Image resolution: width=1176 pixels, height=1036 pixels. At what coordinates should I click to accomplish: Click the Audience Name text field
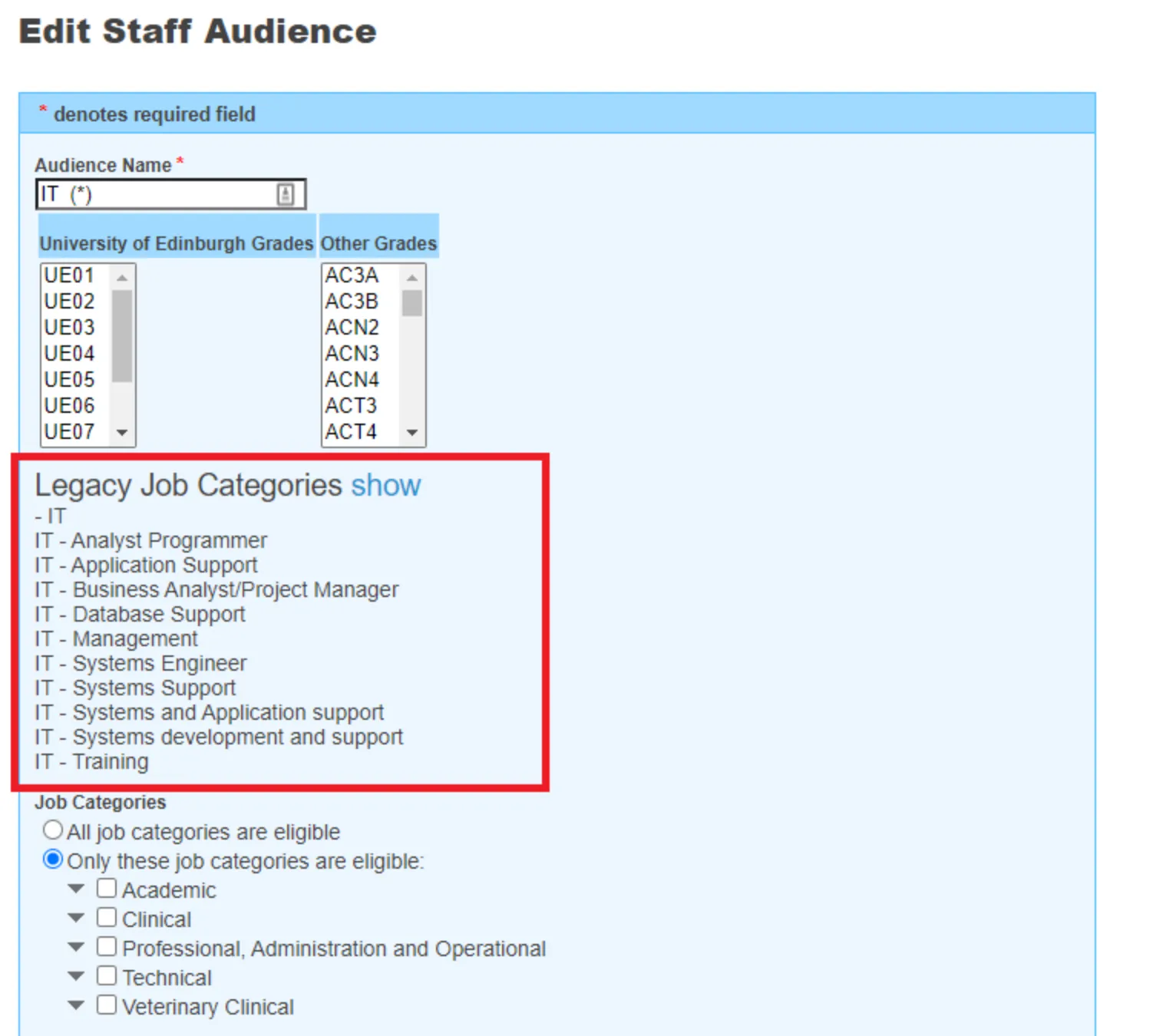pos(154,195)
